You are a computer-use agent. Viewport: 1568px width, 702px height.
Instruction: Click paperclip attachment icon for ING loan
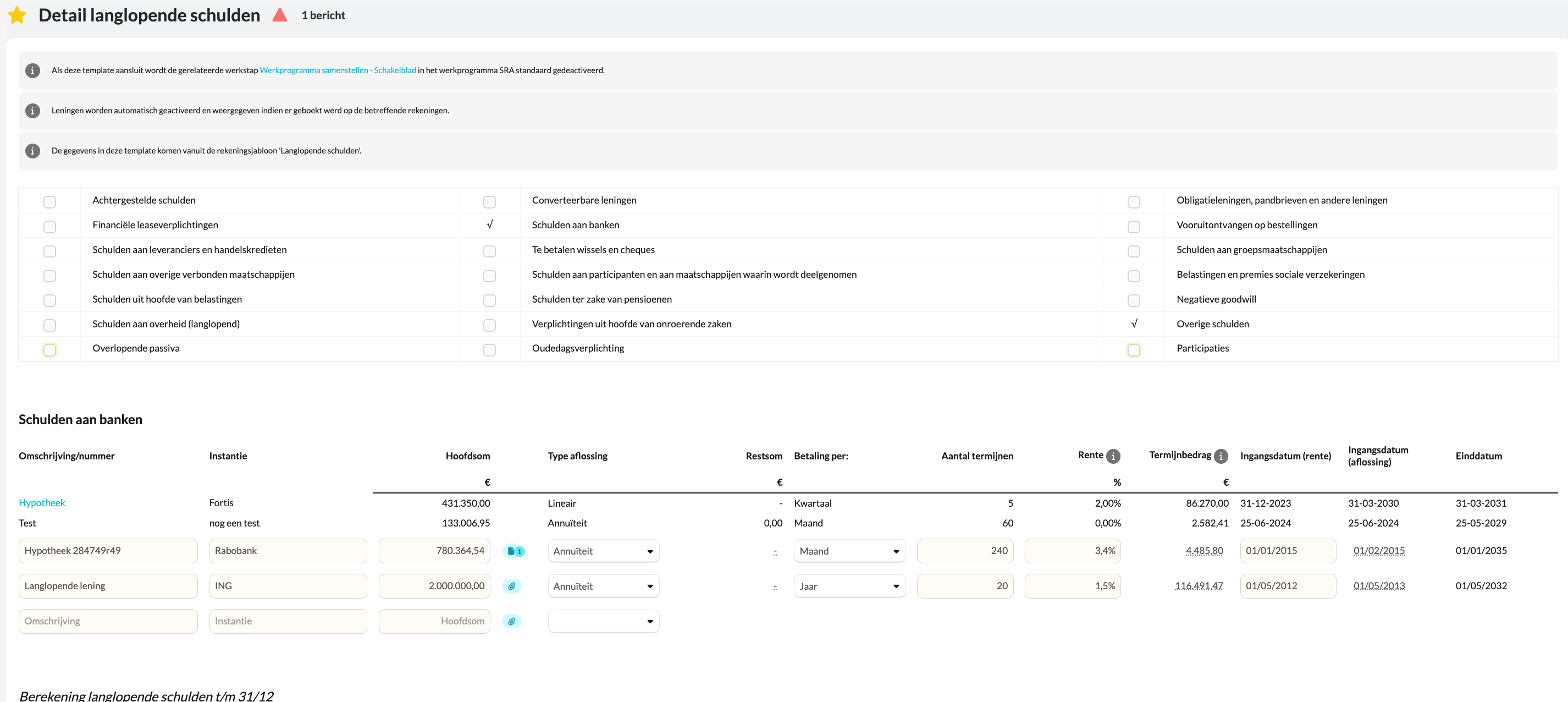point(512,586)
